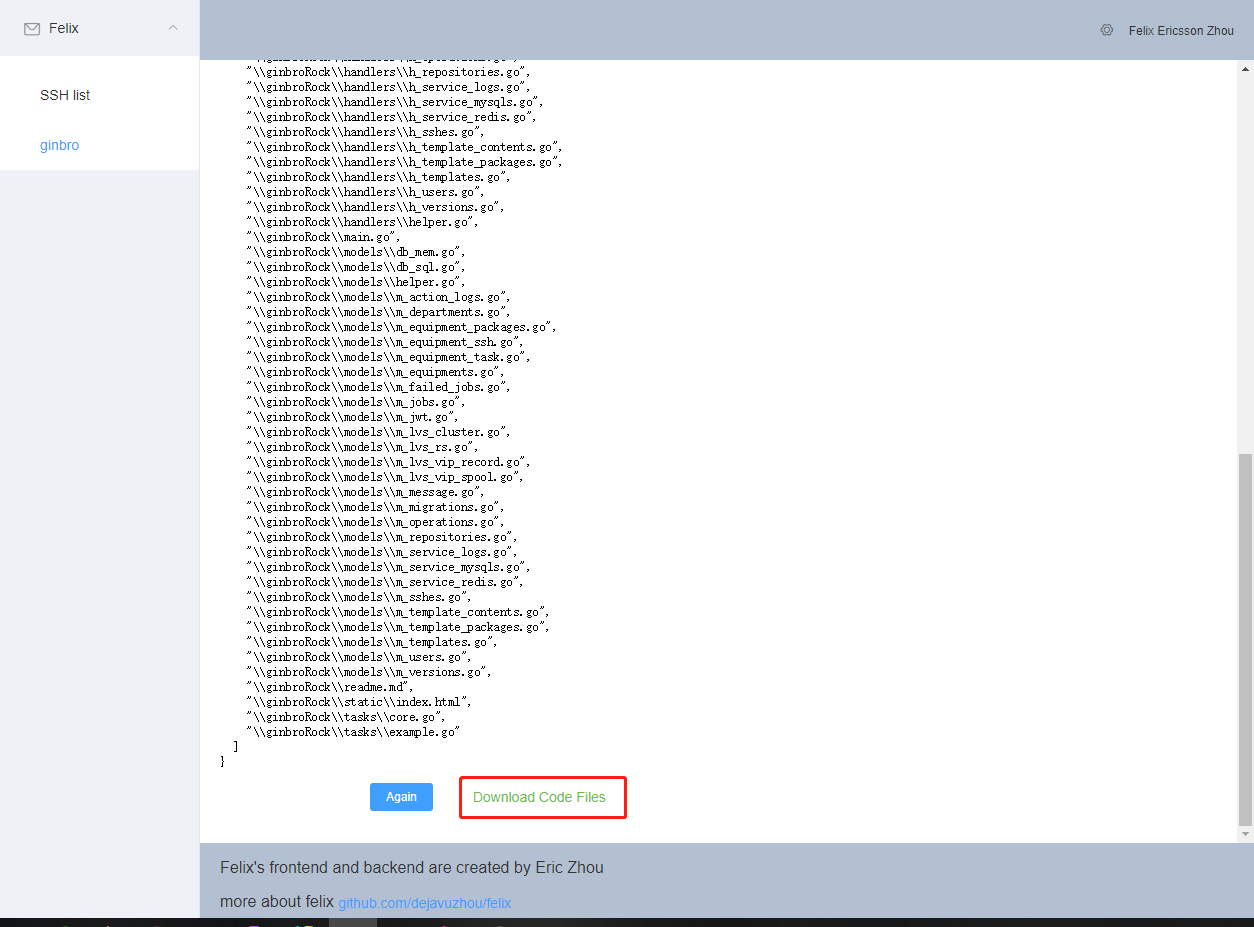Select the ginbro menu item
Image resolution: width=1254 pixels, height=927 pixels.
click(60, 145)
